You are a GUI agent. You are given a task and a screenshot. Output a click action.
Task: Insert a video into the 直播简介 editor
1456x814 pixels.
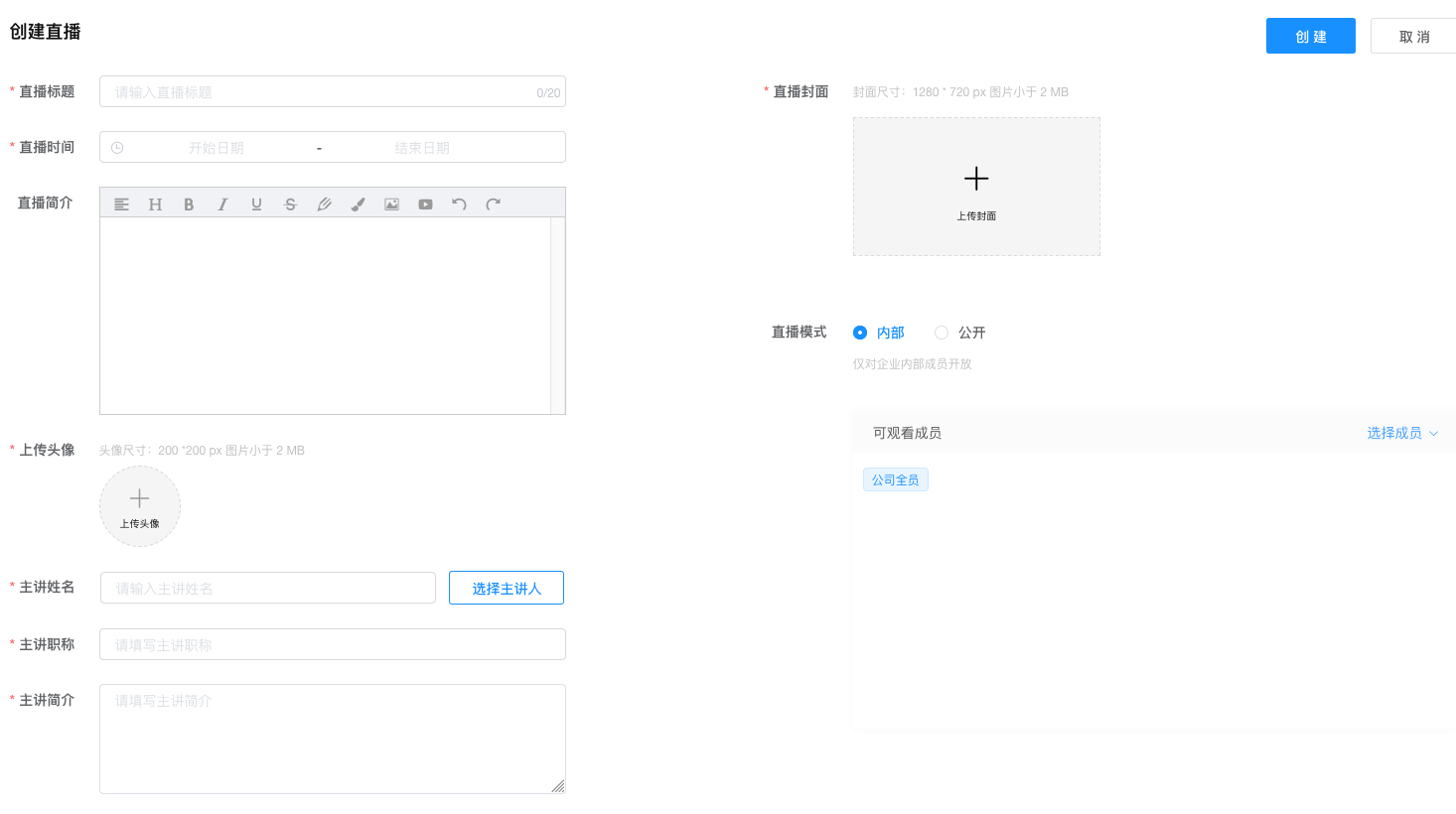[425, 204]
